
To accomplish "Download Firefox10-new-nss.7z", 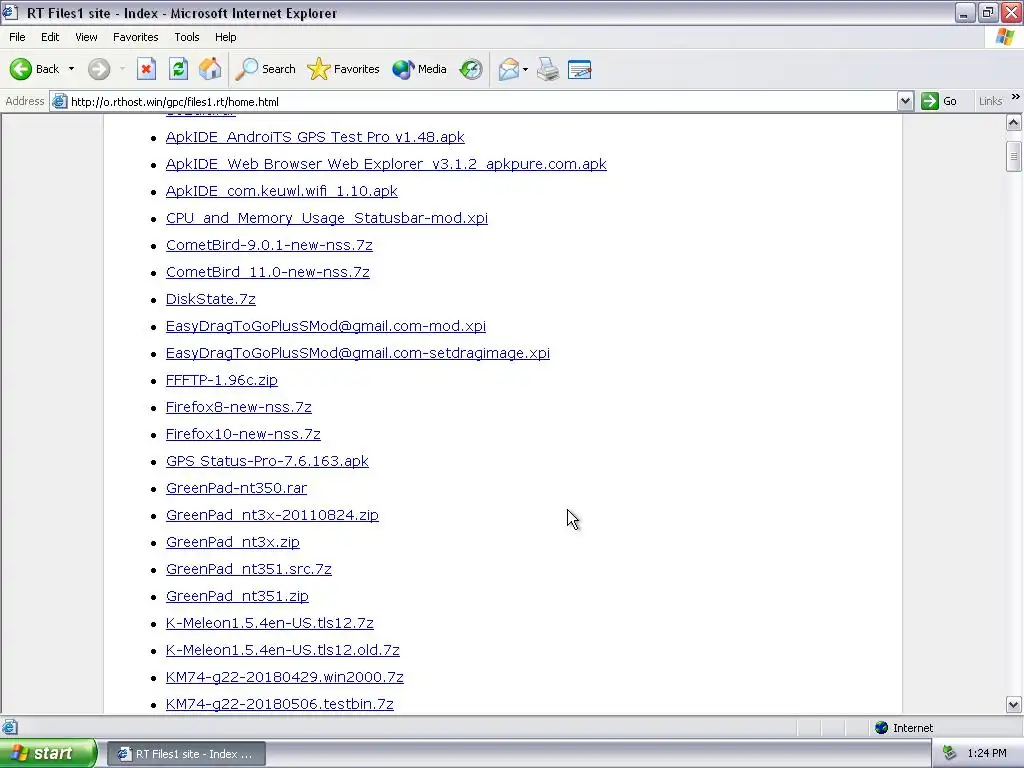I will click(243, 434).
